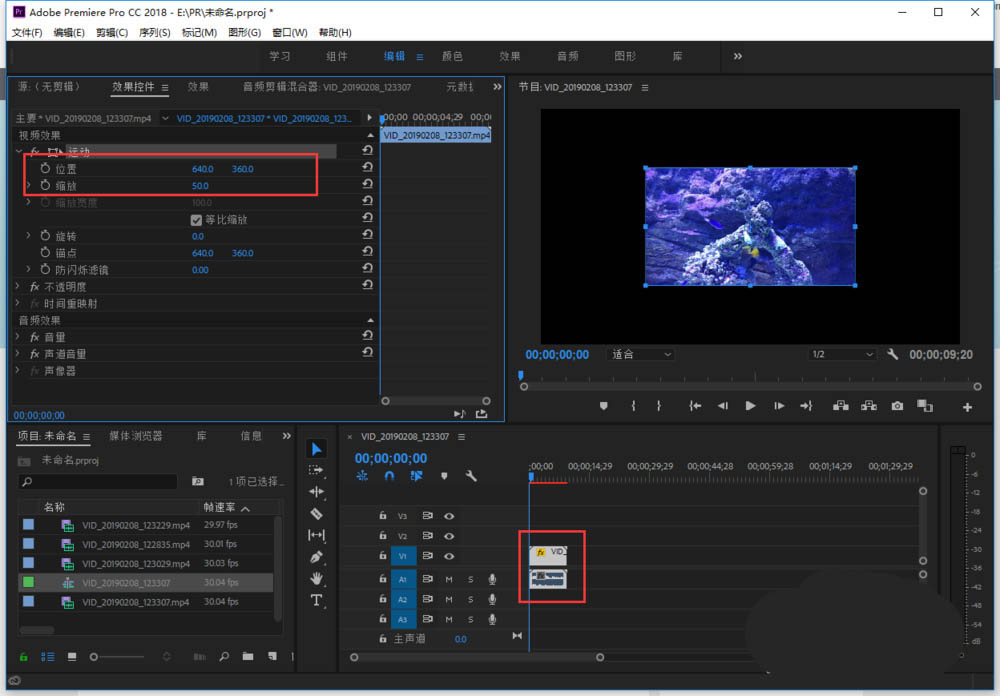The width and height of the screenshot is (1000, 696).
Task: Click the project panel thumbnail zoom slider
Action: coord(94,656)
